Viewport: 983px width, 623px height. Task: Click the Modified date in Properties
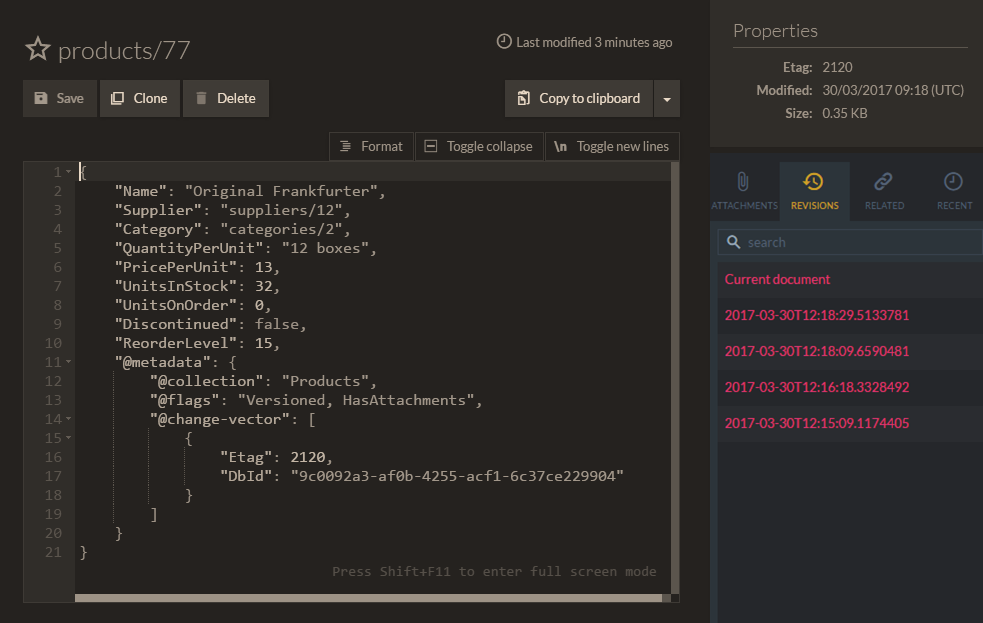tap(893, 90)
